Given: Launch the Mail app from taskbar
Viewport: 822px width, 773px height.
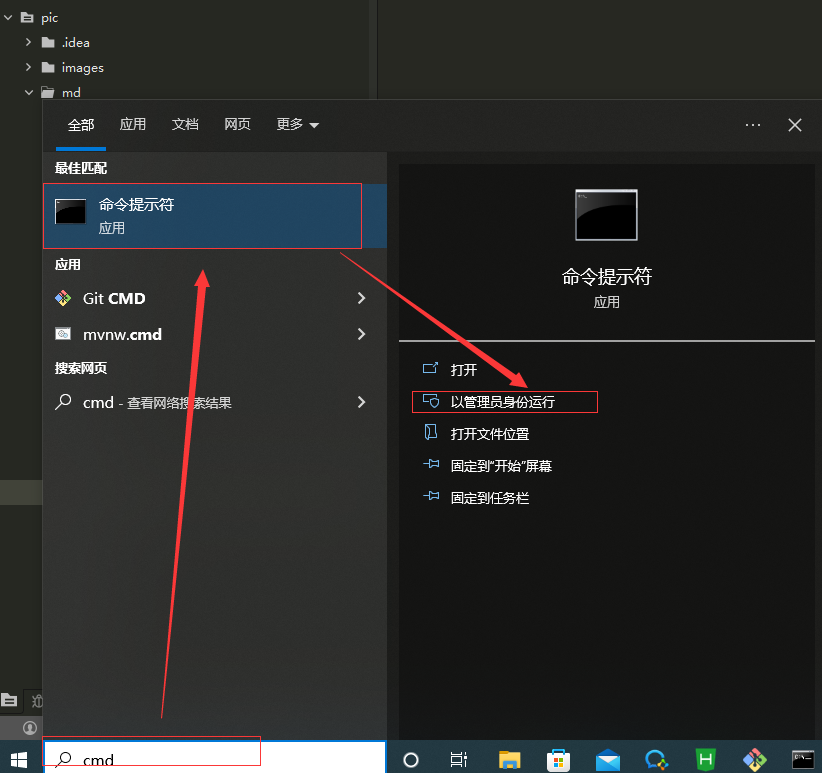Looking at the screenshot, I should pos(608,759).
